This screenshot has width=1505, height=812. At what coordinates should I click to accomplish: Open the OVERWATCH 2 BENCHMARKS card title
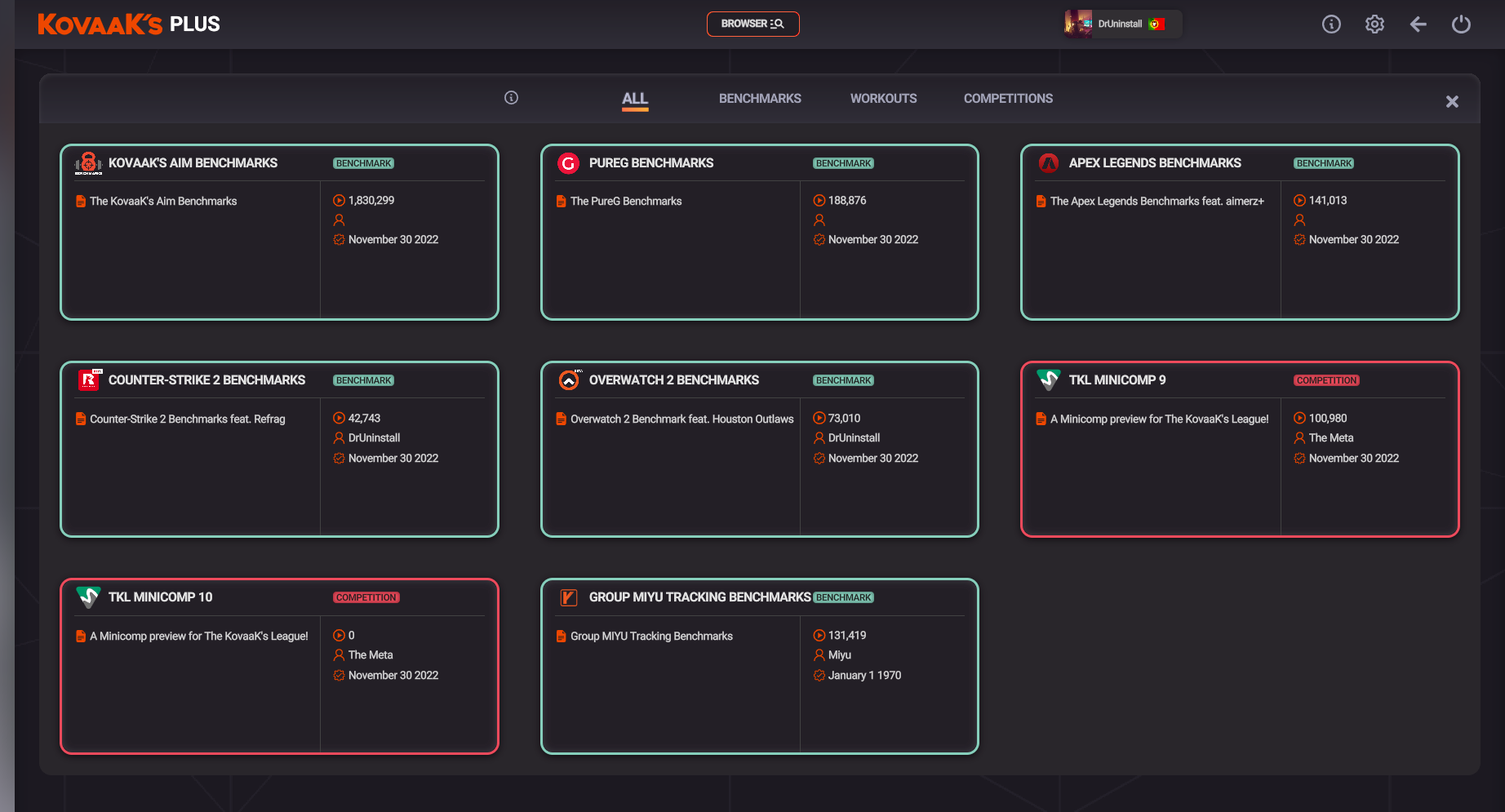674,380
